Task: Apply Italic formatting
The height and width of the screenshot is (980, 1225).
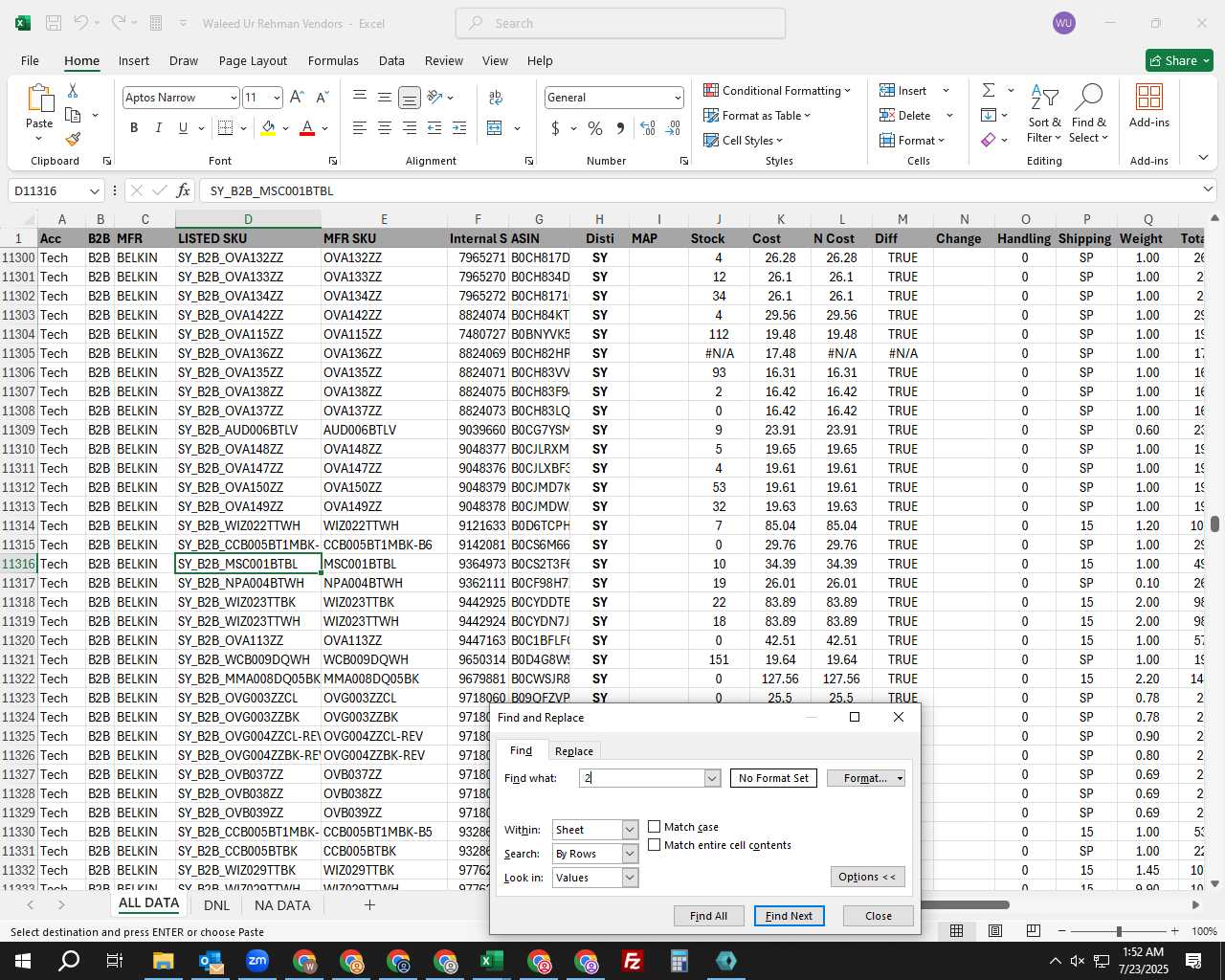Action: pos(158,128)
